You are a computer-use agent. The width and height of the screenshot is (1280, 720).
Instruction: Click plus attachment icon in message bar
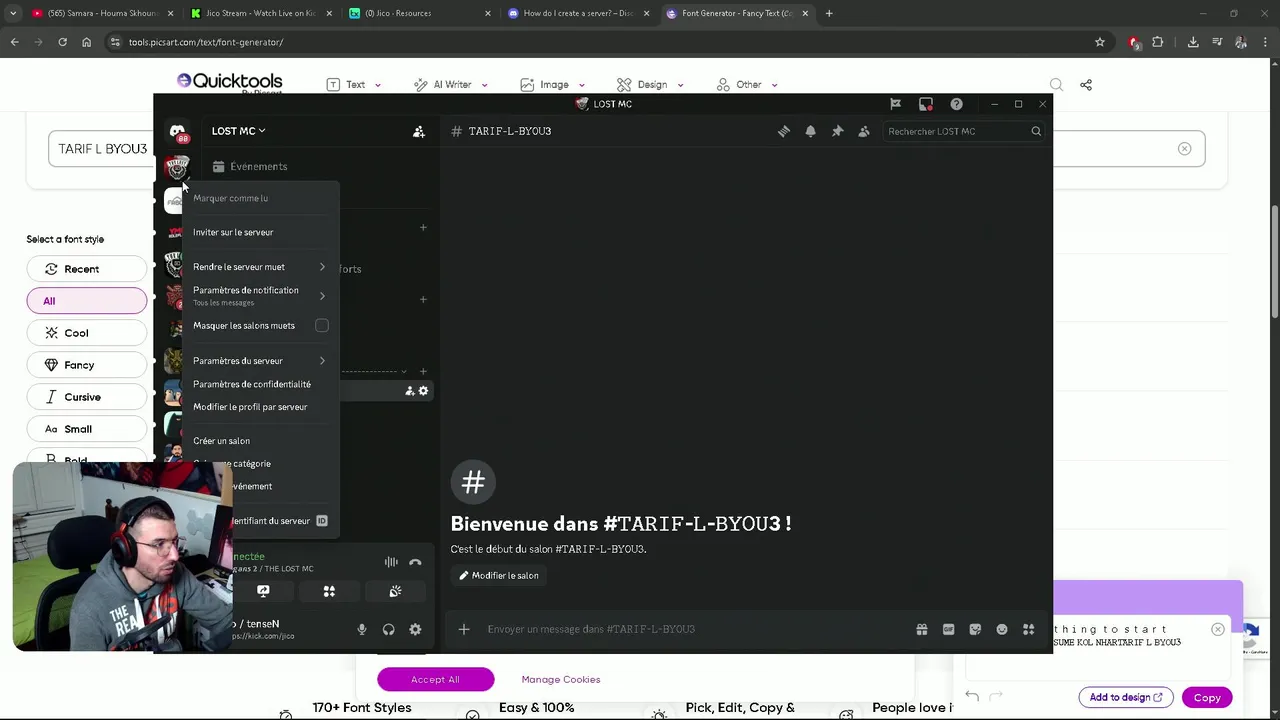pos(464,629)
